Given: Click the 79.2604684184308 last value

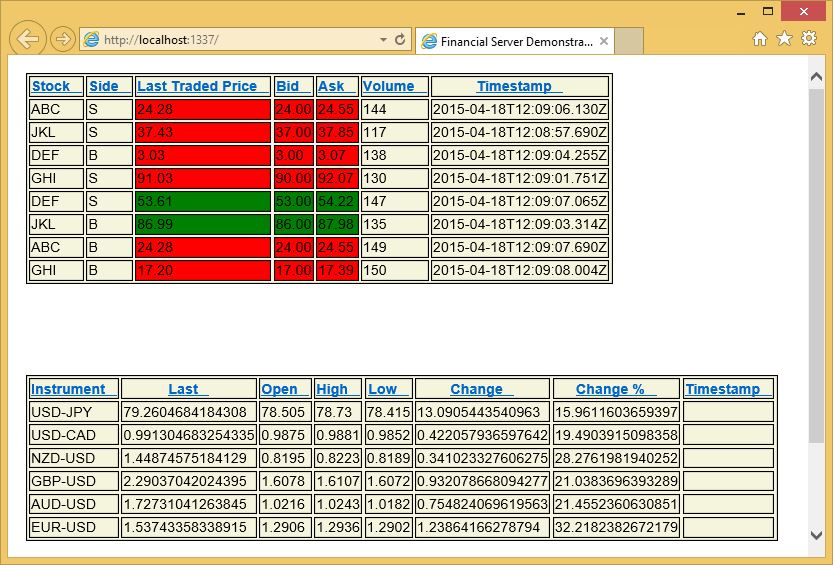Looking at the screenshot, I should point(189,412).
